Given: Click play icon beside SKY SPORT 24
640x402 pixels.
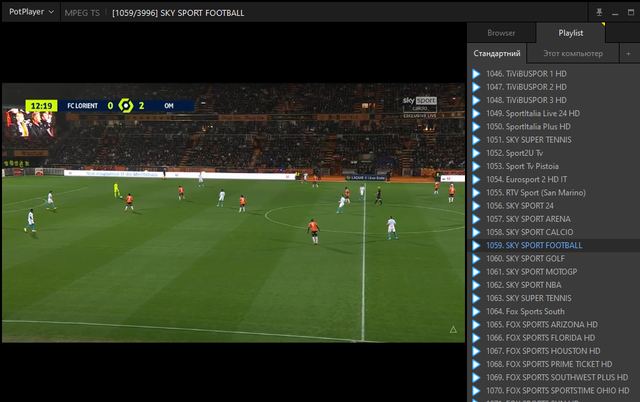Looking at the screenshot, I should [476, 206].
